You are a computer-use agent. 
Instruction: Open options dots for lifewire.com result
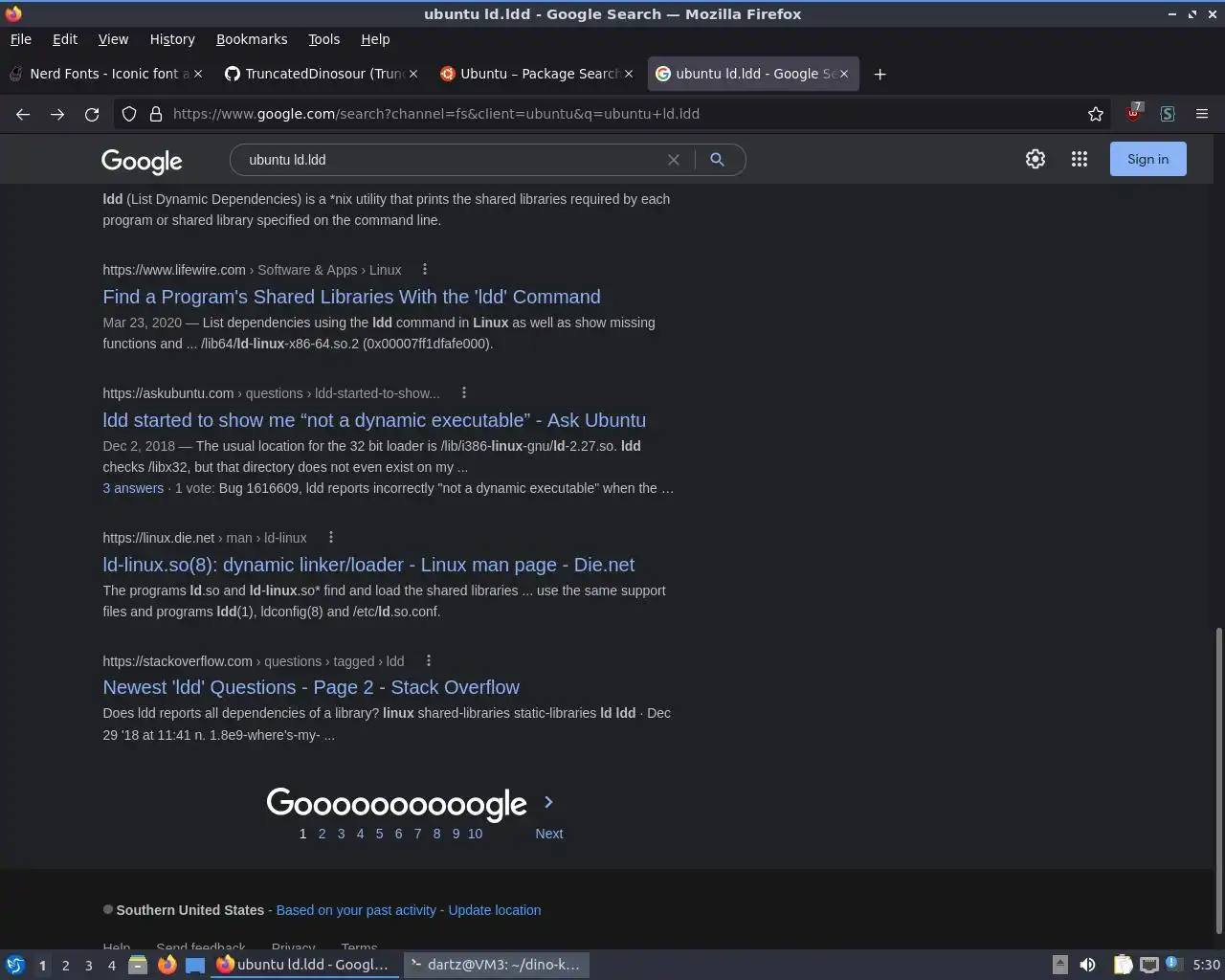(x=425, y=270)
